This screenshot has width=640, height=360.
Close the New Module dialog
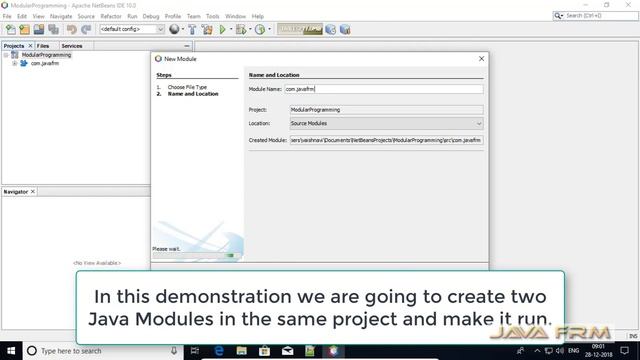tap(481, 59)
